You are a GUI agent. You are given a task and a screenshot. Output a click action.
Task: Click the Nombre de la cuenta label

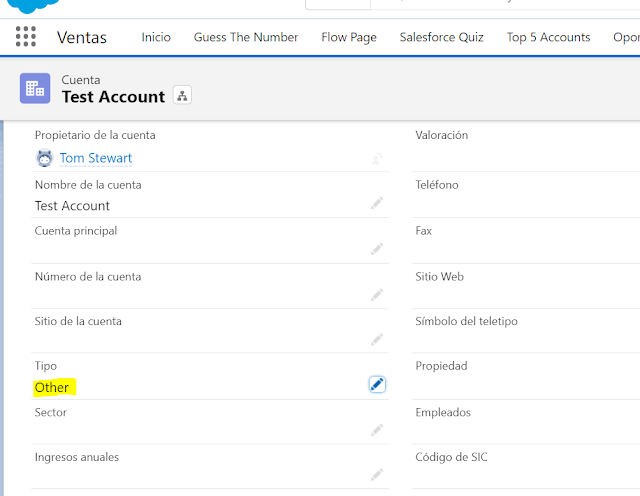88,185
